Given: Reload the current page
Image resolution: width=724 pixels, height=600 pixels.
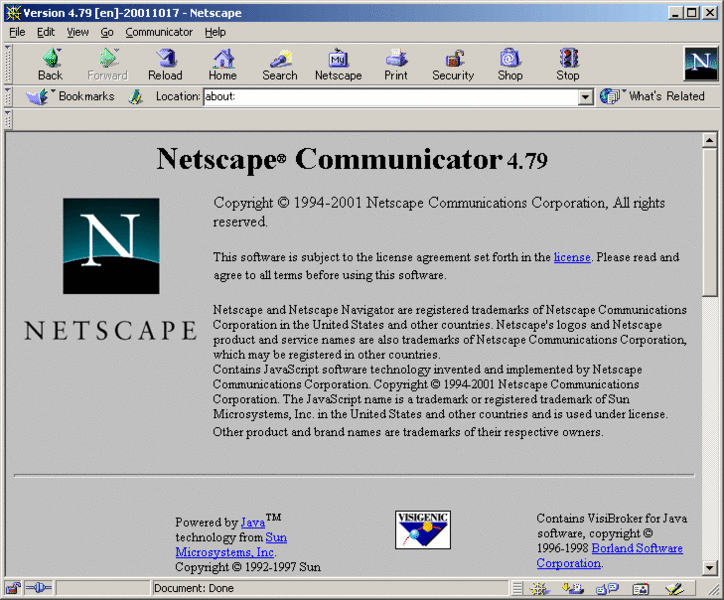Looking at the screenshot, I should click(x=165, y=65).
